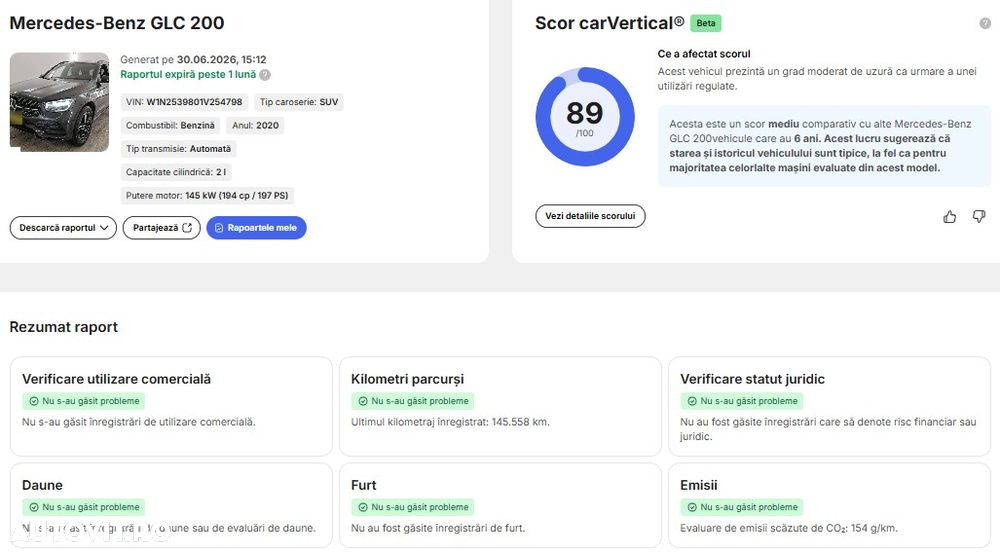Click help icon beside report expiry text

click(x=265, y=75)
